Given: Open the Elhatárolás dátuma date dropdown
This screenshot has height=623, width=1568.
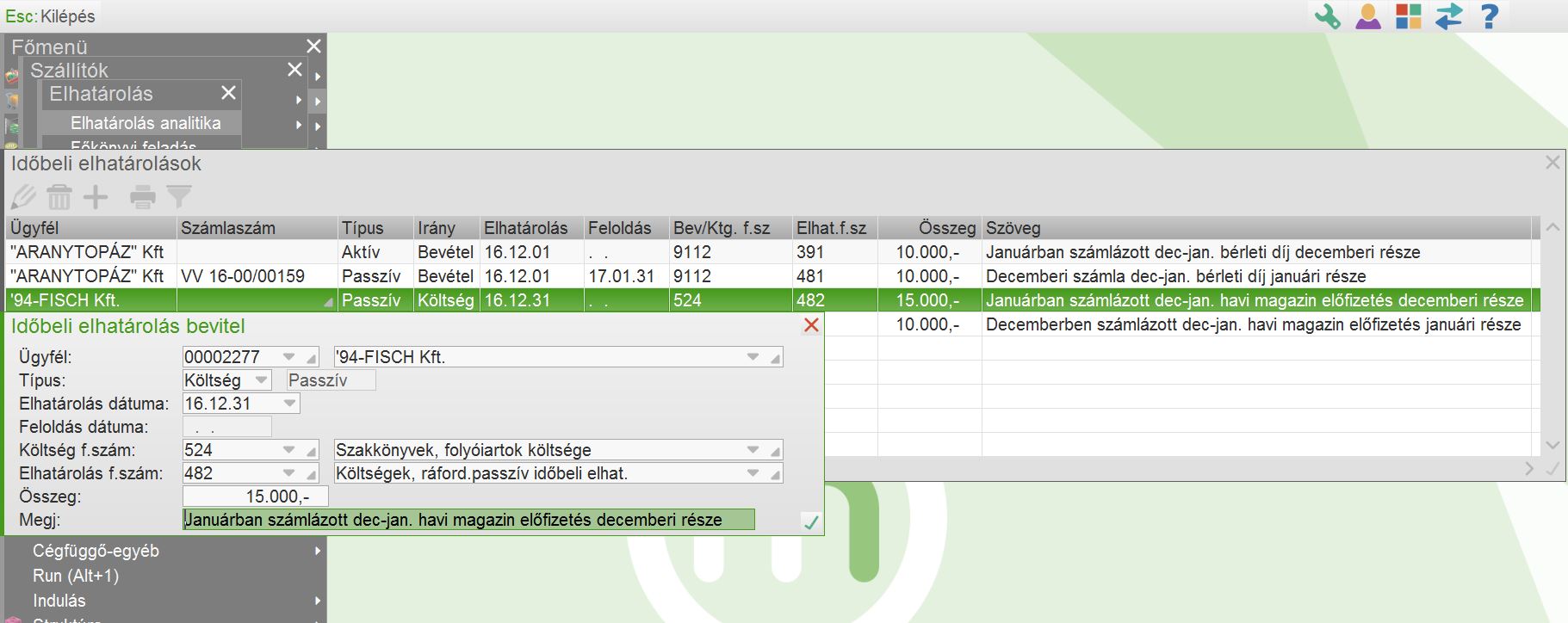Looking at the screenshot, I should point(289,404).
